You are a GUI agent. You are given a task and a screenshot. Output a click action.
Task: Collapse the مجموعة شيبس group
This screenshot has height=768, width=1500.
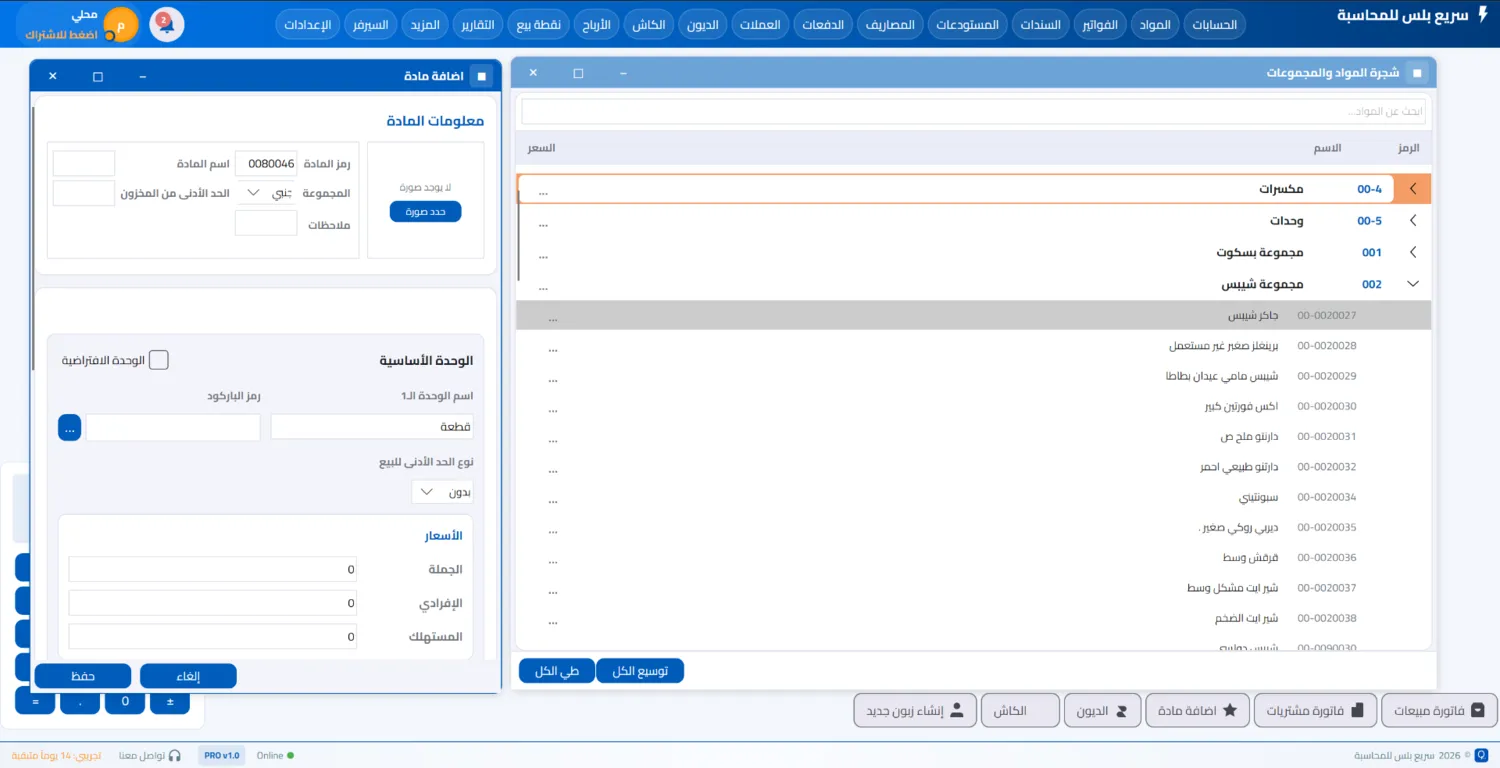tap(1413, 284)
